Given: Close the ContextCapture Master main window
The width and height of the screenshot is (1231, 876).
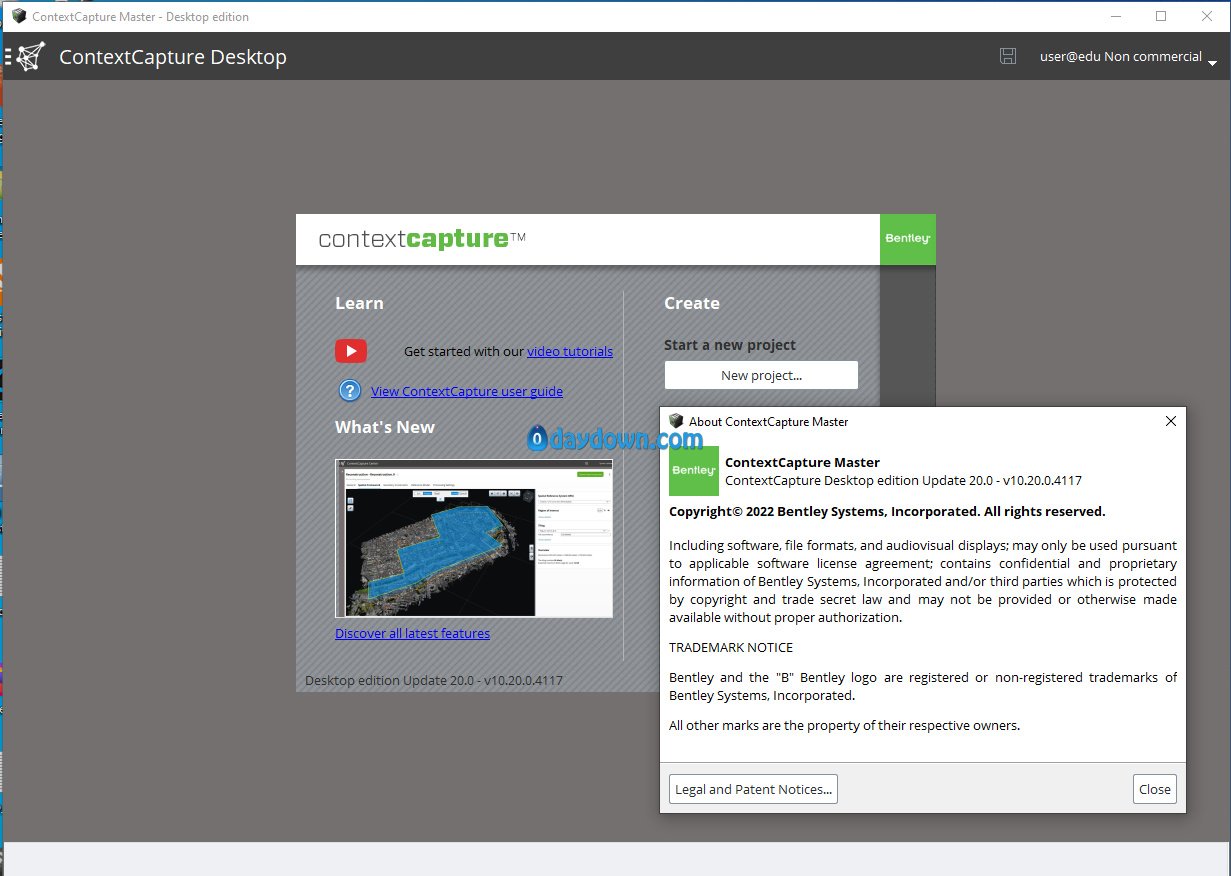Looking at the screenshot, I should coord(1207,16).
